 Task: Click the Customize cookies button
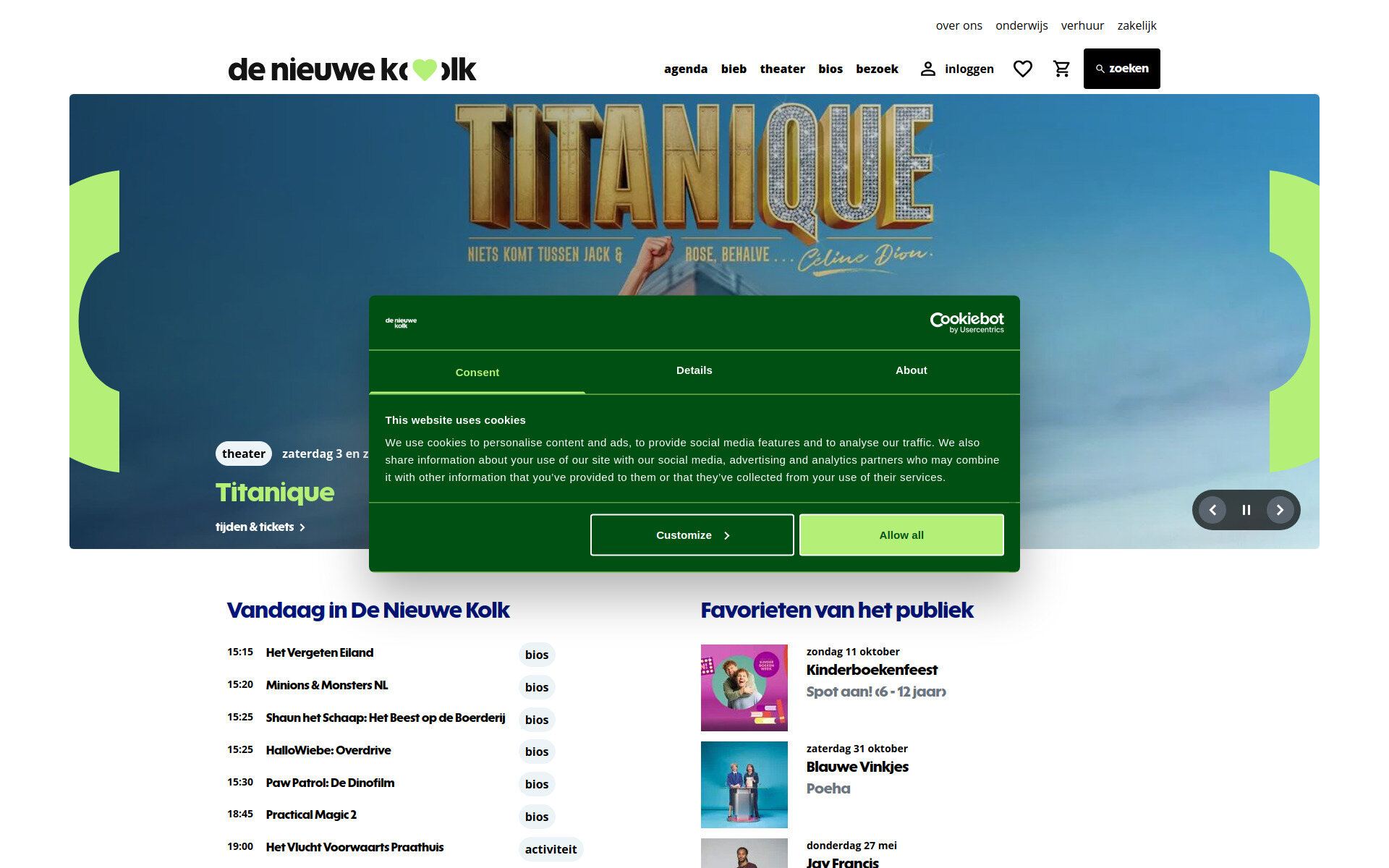pos(692,535)
